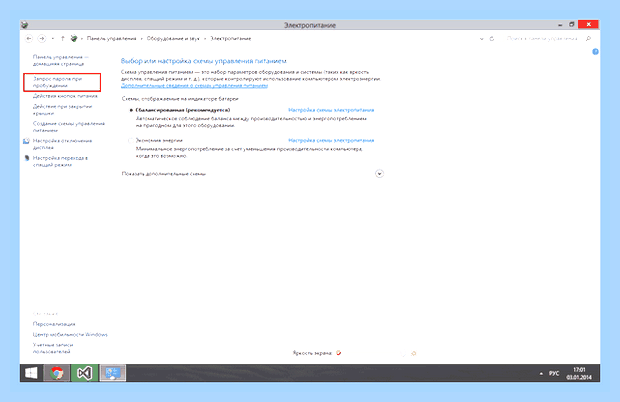Viewport: 620px width, 402px height.
Task: Click the 'Показать дополнительные схемы' label
Action: tap(164, 174)
